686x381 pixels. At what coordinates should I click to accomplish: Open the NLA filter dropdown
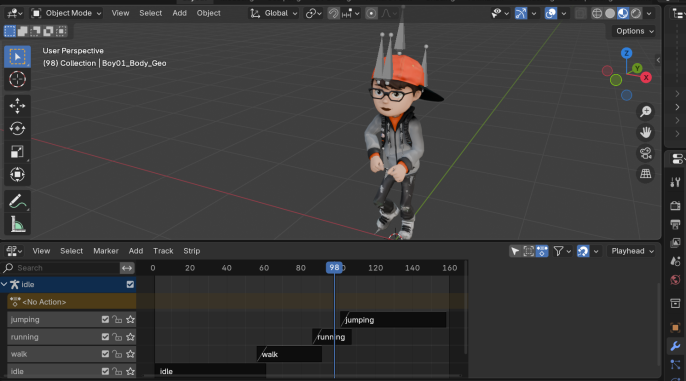click(x=562, y=251)
